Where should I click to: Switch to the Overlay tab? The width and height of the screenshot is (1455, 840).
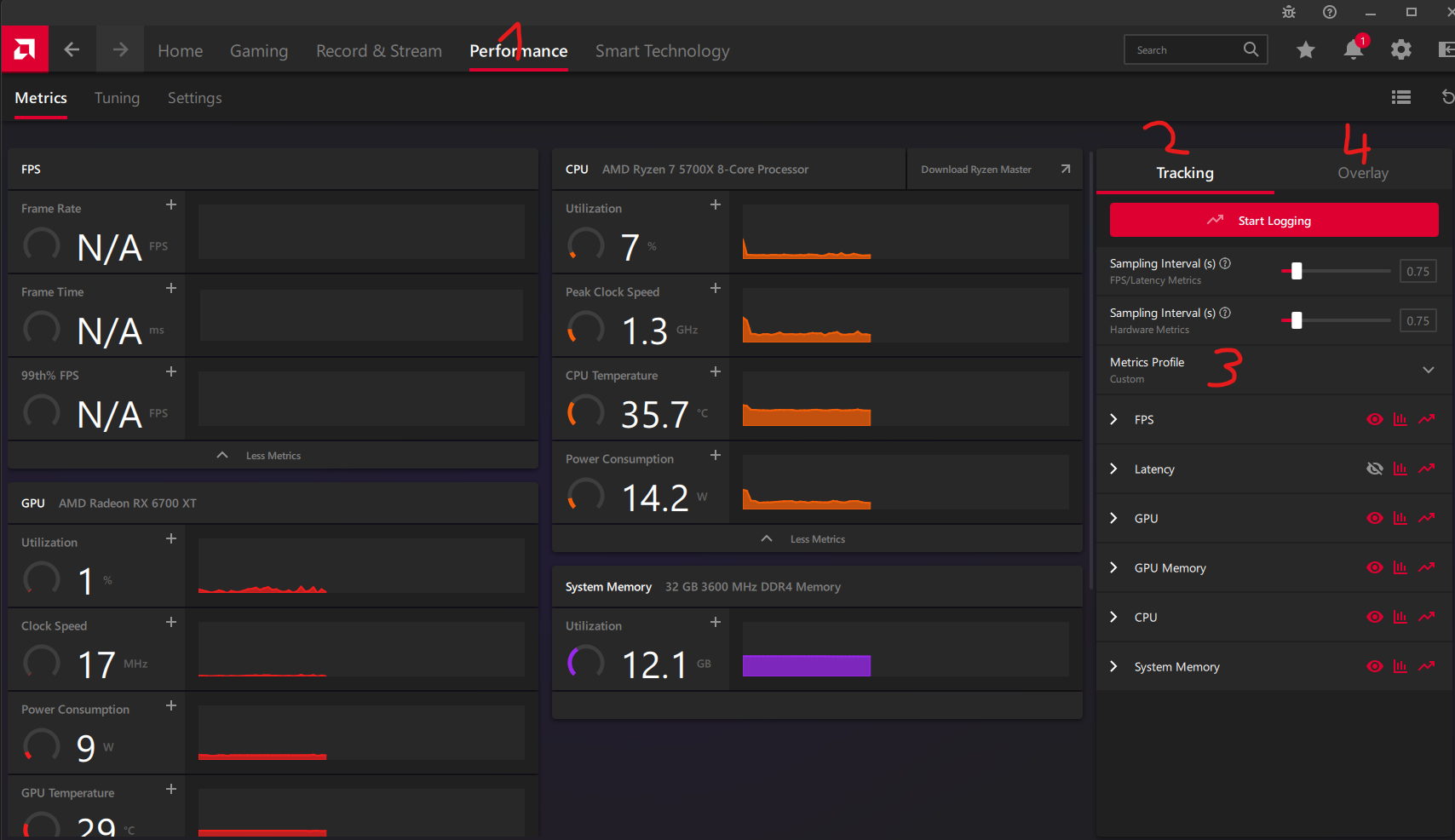pyautogui.click(x=1363, y=172)
